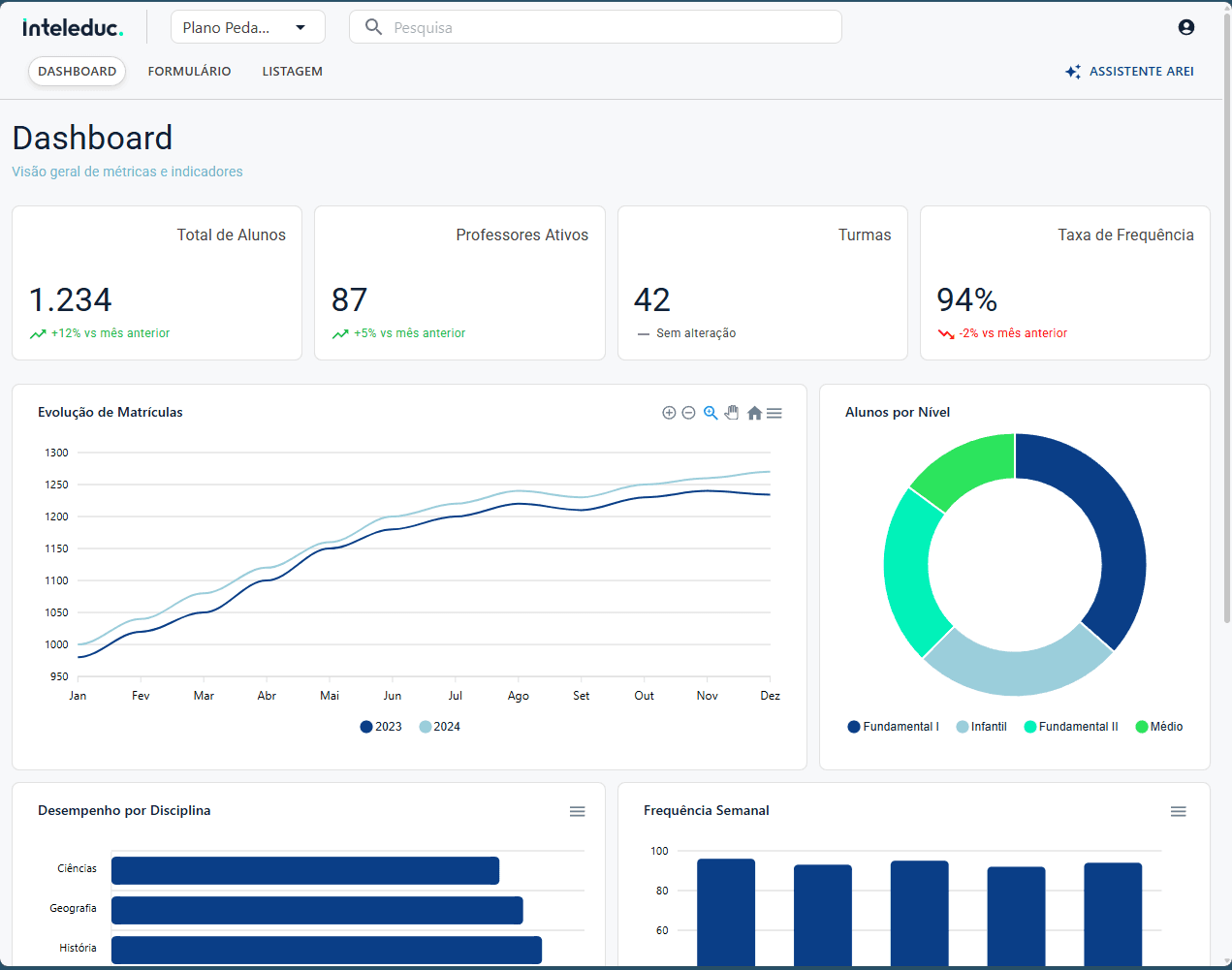1232x970 pixels.
Task: Toggle Infantil legend entry
Action: (981, 727)
